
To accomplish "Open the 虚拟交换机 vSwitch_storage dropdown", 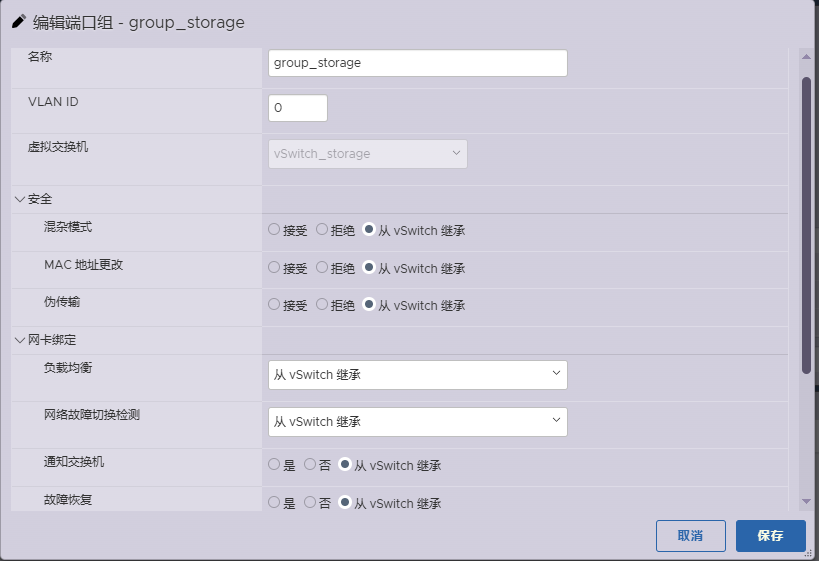I will 368,154.
